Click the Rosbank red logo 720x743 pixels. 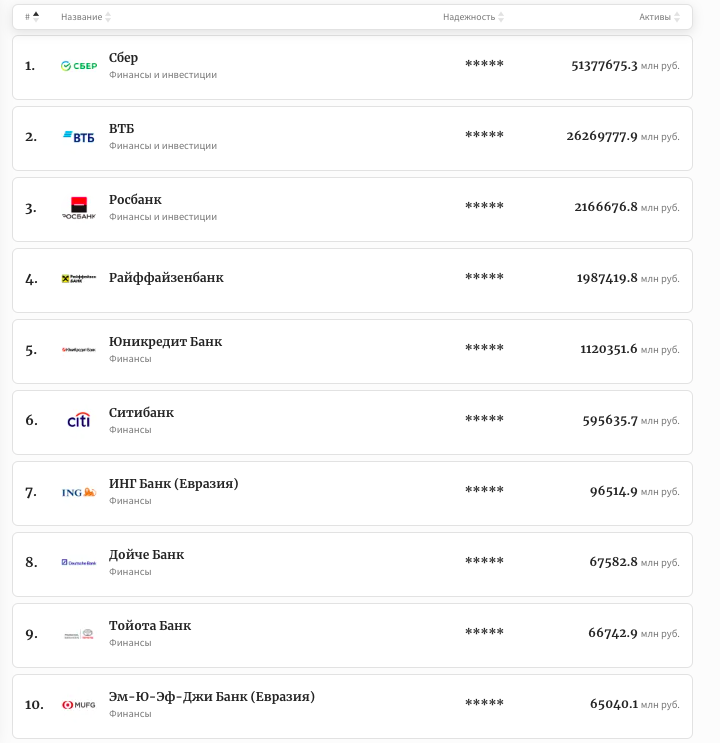click(79, 208)
